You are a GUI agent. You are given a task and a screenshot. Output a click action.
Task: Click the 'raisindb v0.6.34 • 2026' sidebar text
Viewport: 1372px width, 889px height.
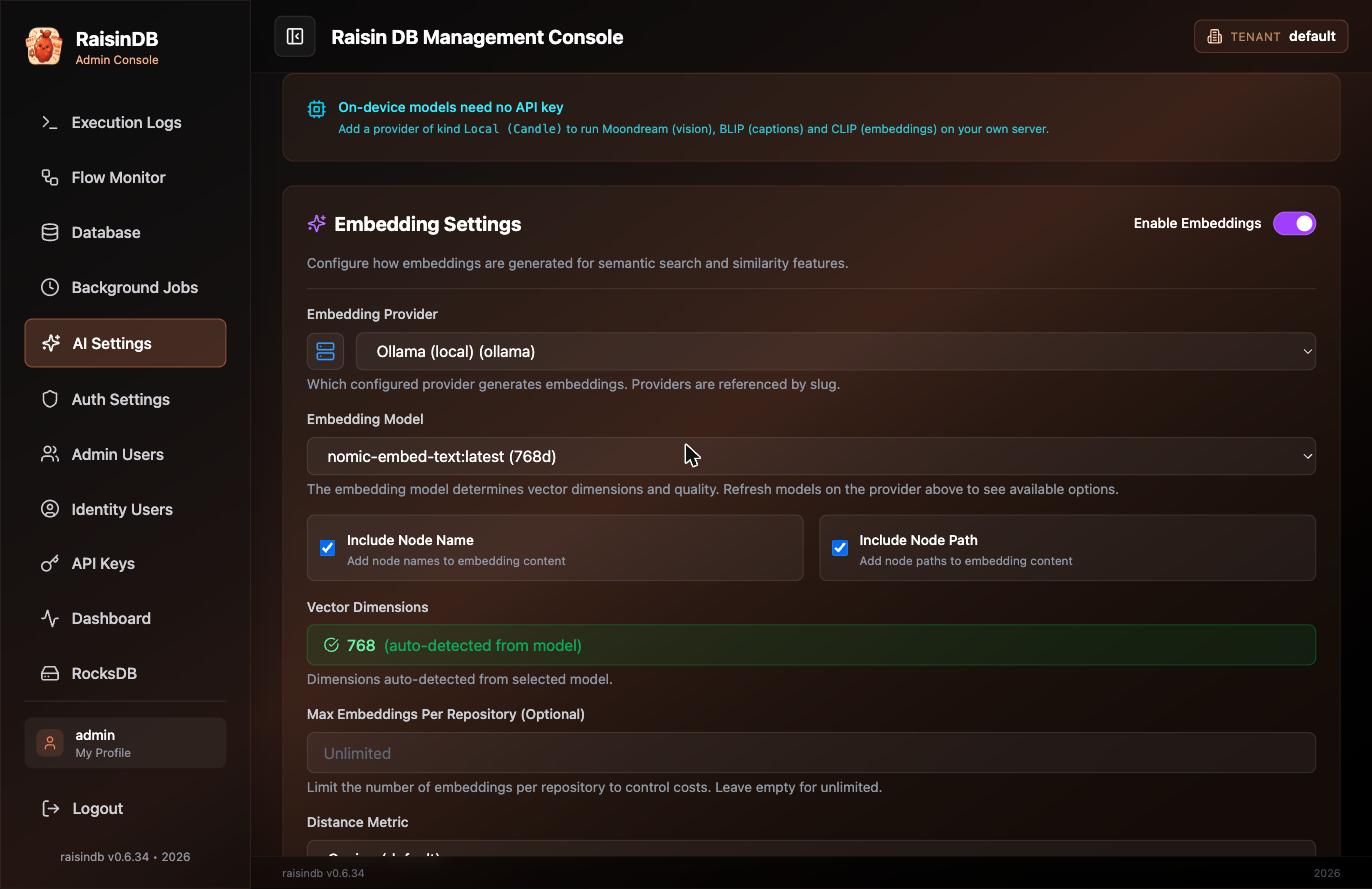tap(125, 857)
